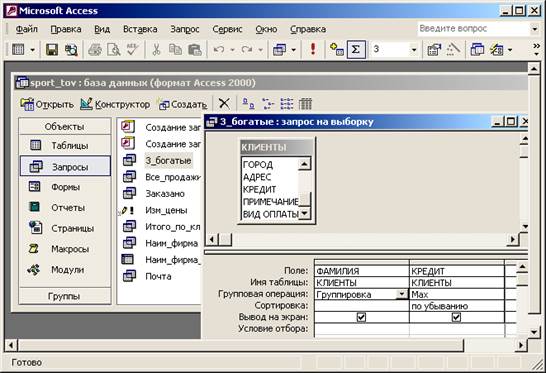Open the Группировка group operation dropdown
546x373 pixels.
pyautogui.click(x=402, y=294)
